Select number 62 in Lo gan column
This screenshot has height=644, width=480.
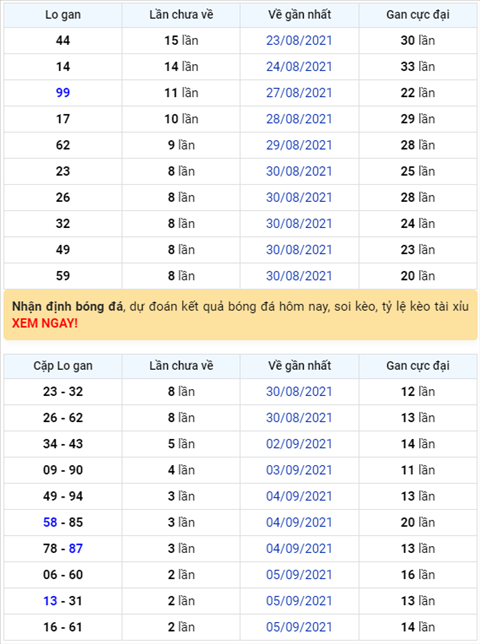(x=63, y=145)
